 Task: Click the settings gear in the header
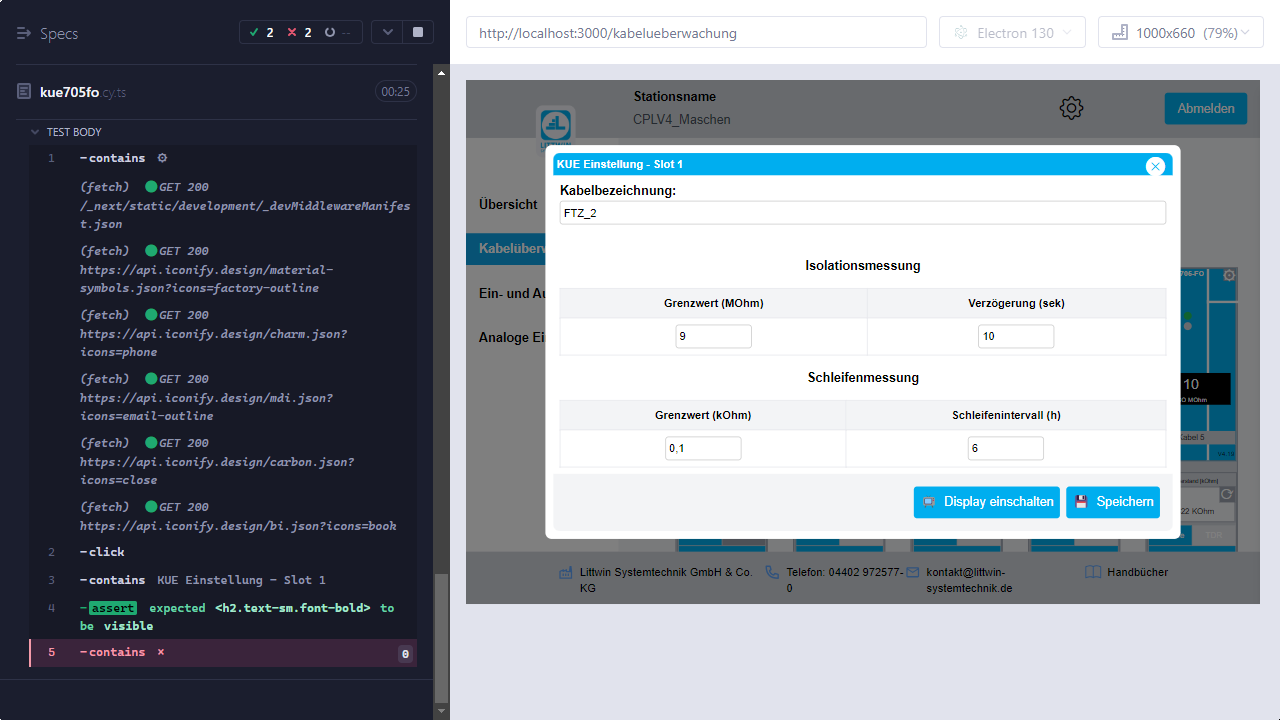click(1071, 108)
